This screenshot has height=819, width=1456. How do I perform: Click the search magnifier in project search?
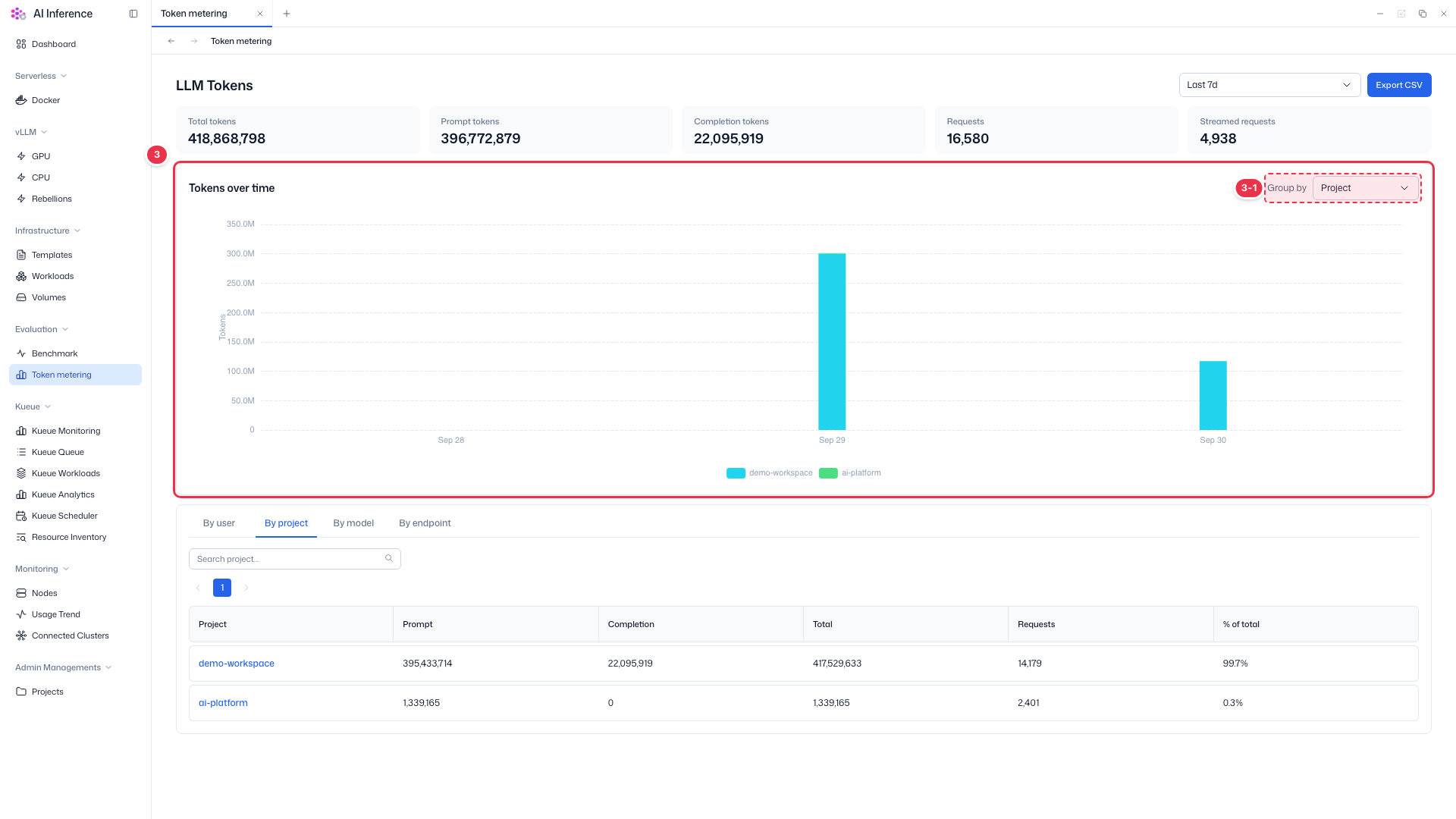(389, 558)
